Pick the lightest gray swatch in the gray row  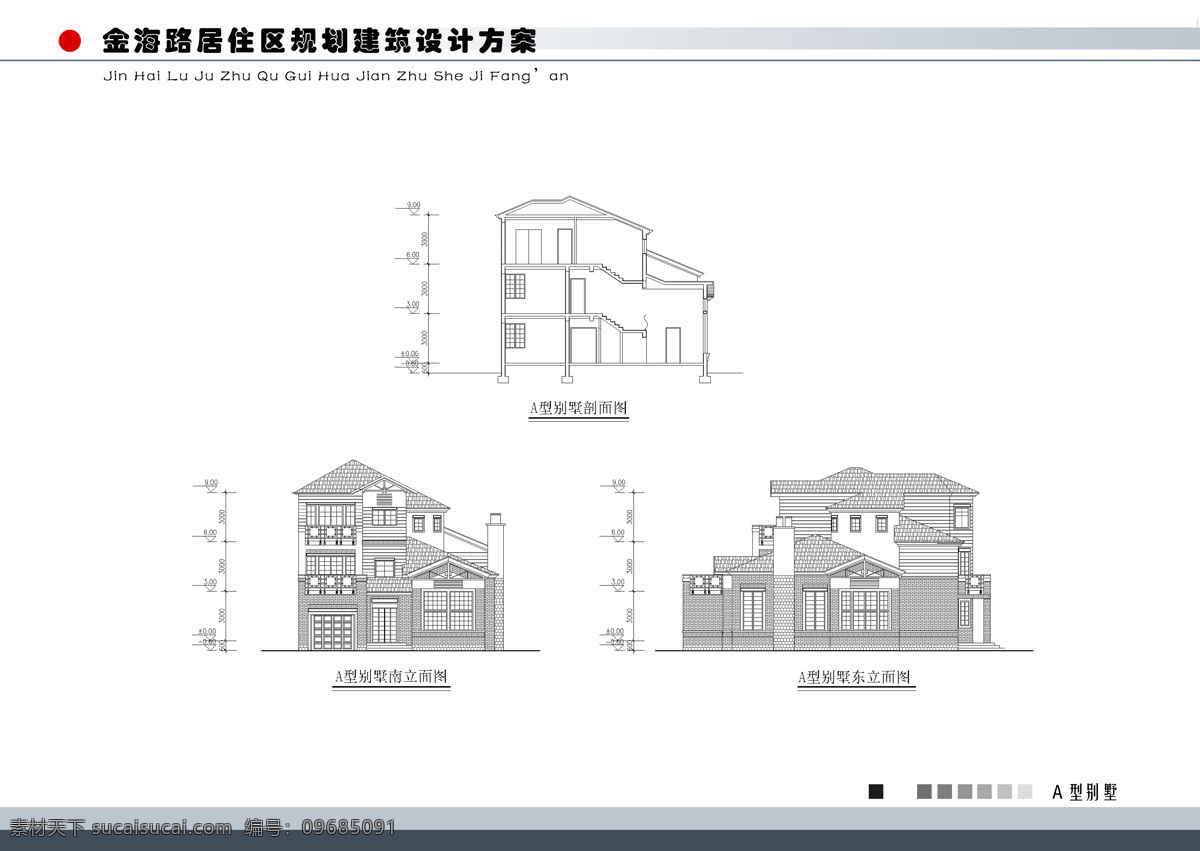coord(1024,791)
